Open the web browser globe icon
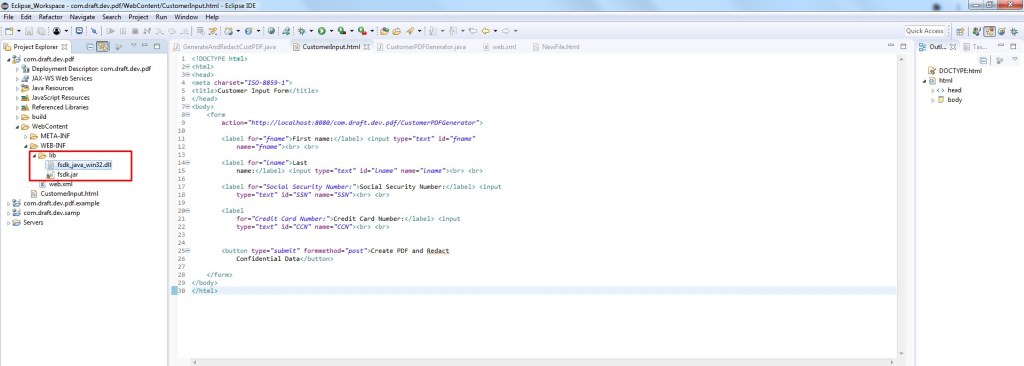Image resolution: width=1024 pixels, height=366 pixels. 271,31
